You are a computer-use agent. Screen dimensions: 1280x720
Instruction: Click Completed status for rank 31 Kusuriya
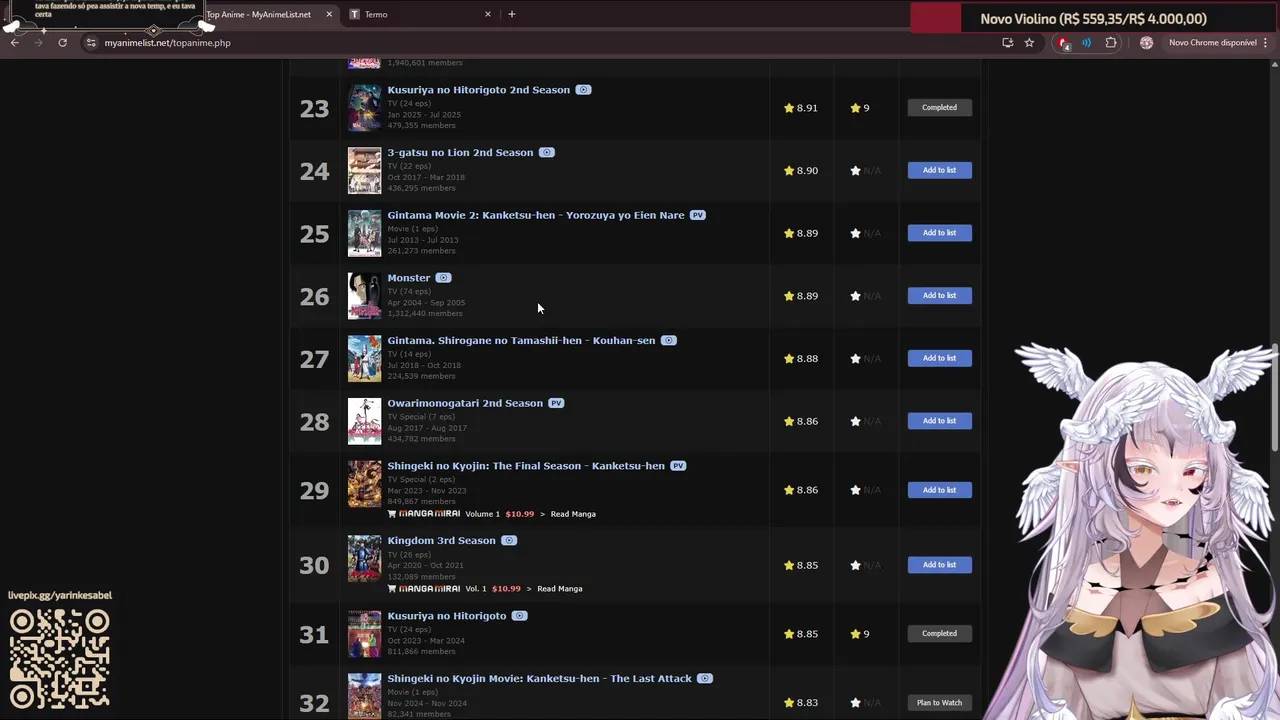coord(939,634)
